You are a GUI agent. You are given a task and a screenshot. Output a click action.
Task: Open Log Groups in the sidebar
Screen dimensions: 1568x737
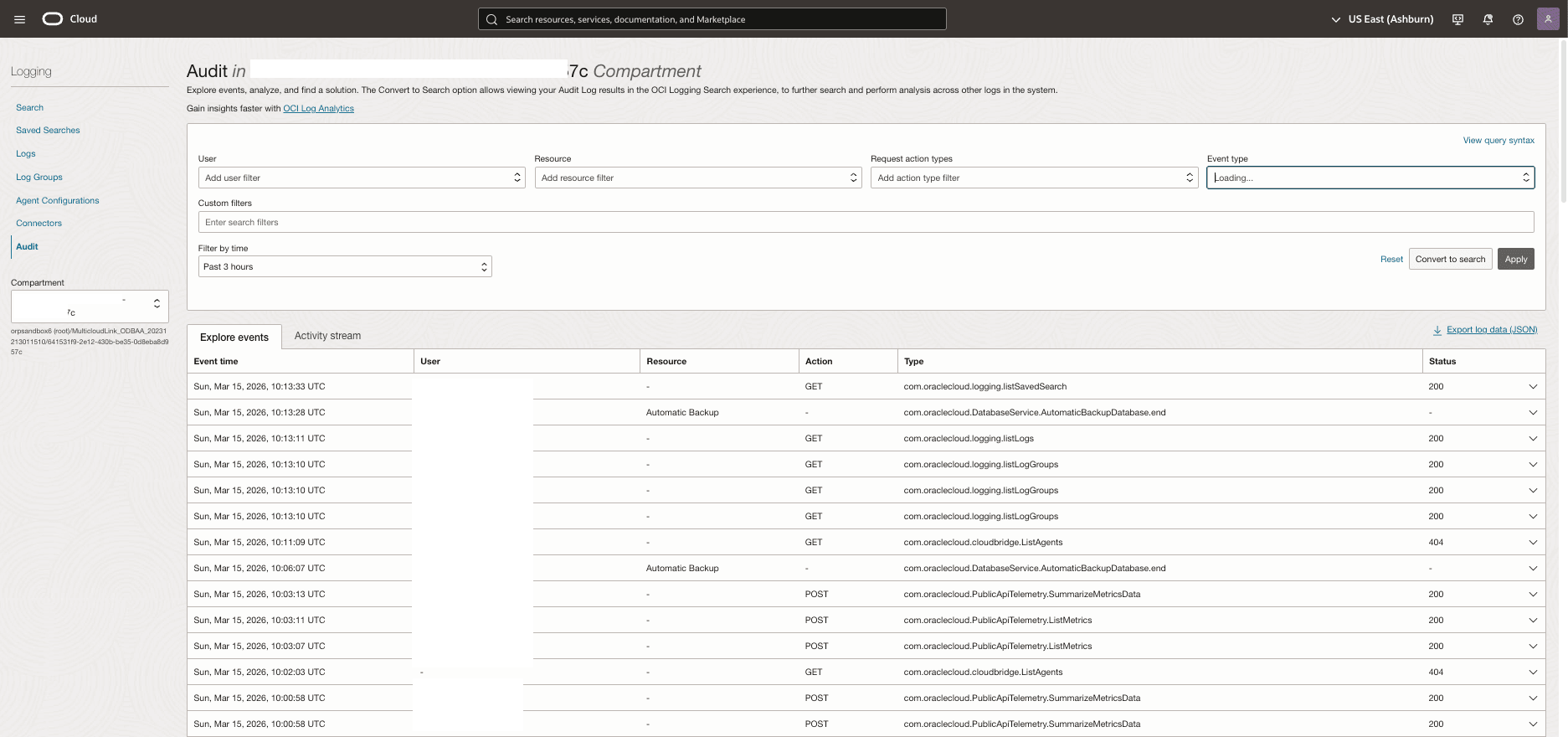[39, 178]
